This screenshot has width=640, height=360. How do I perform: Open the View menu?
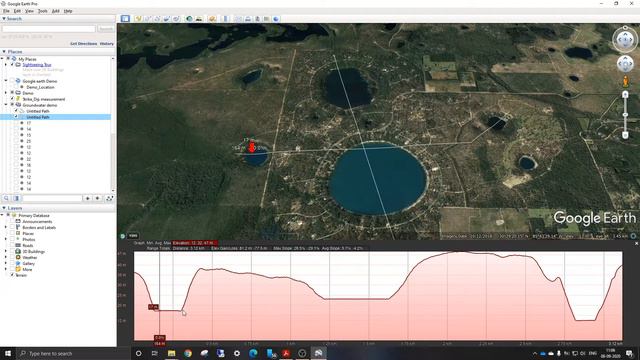[29, 11]
